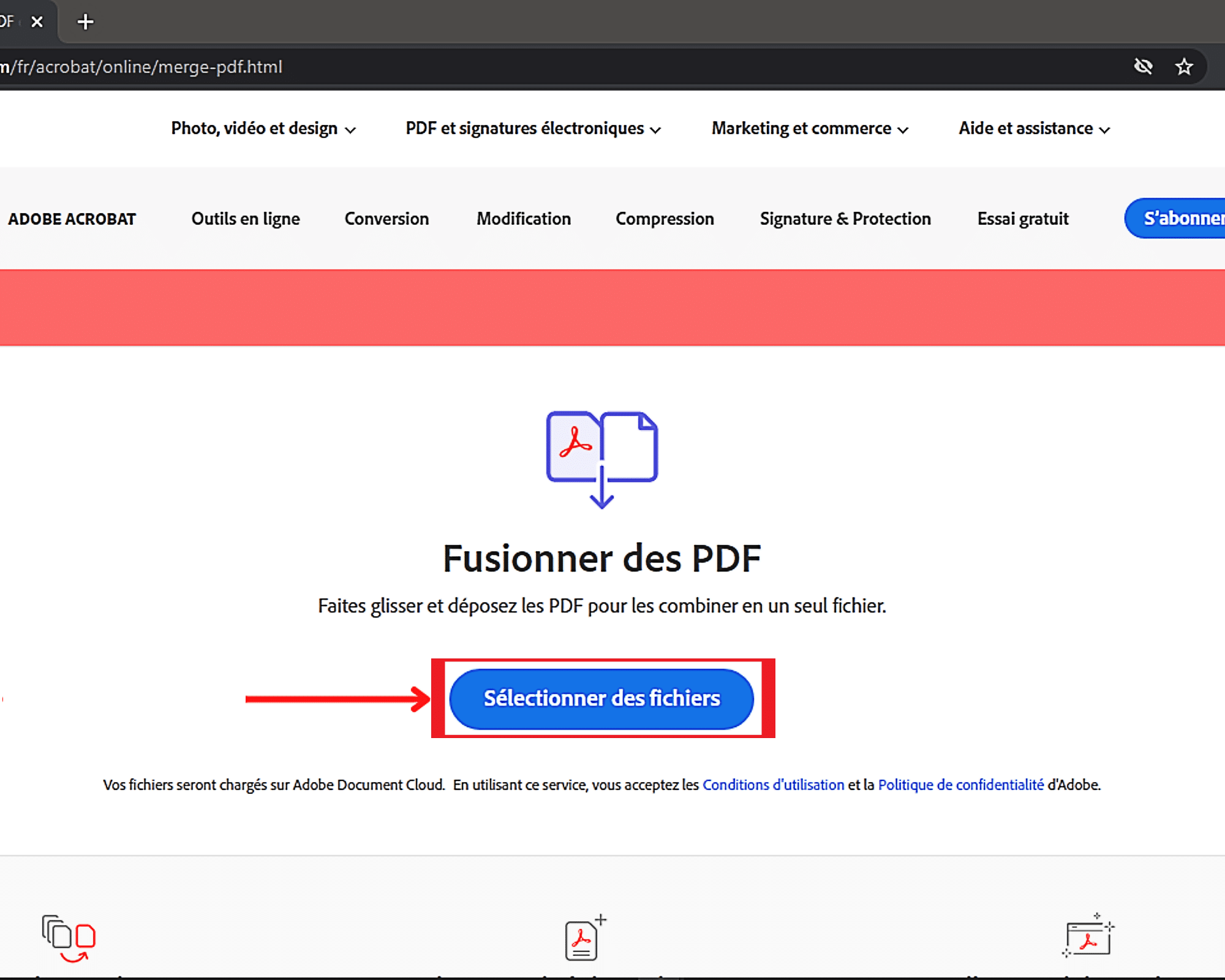Click the sparkle PDF icon at bottom right
The width and height of the screenshot is (1225, 980).
tap(1088, 935)
